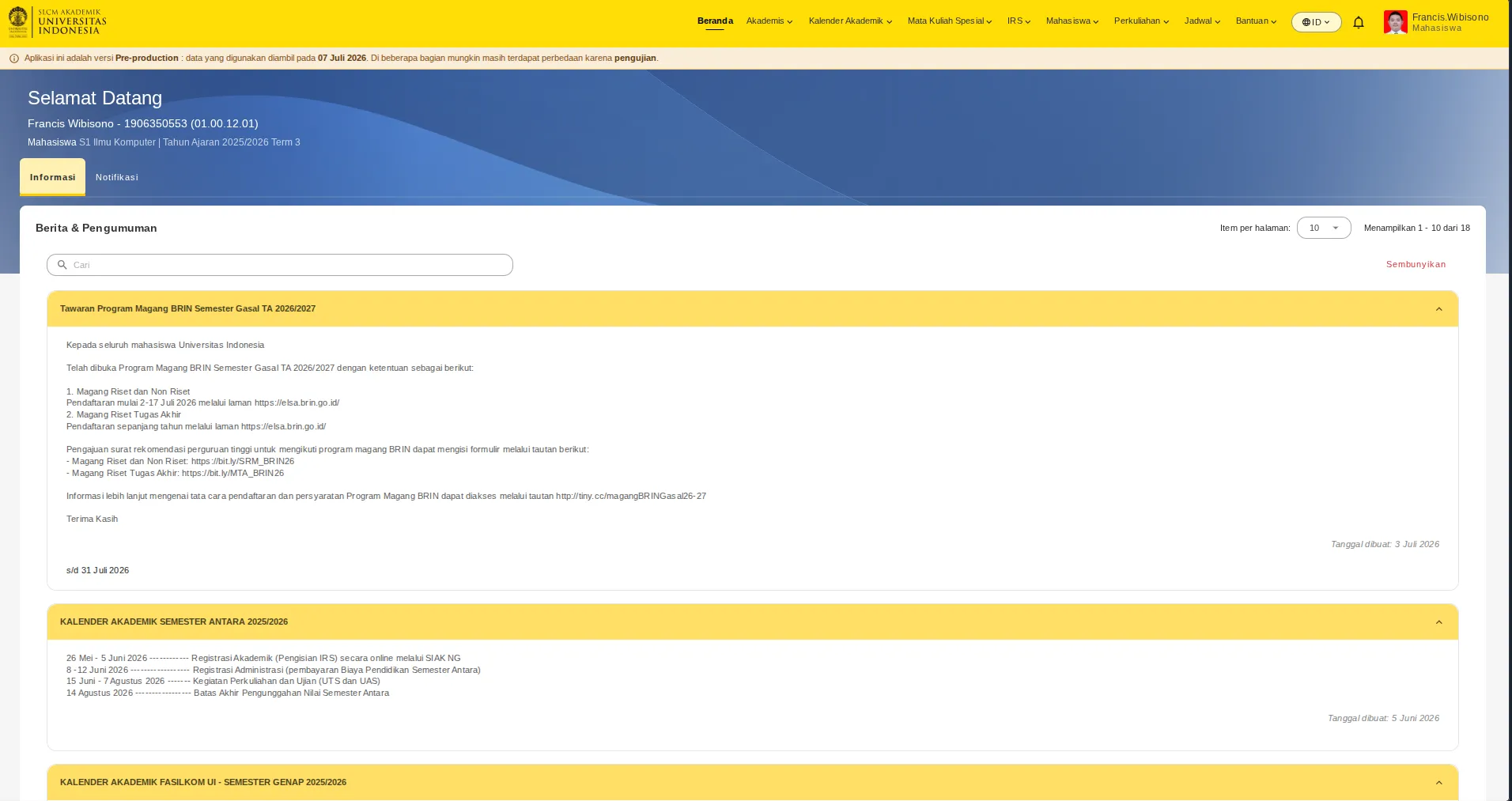Go to Beranda menu

pos(715,21)
